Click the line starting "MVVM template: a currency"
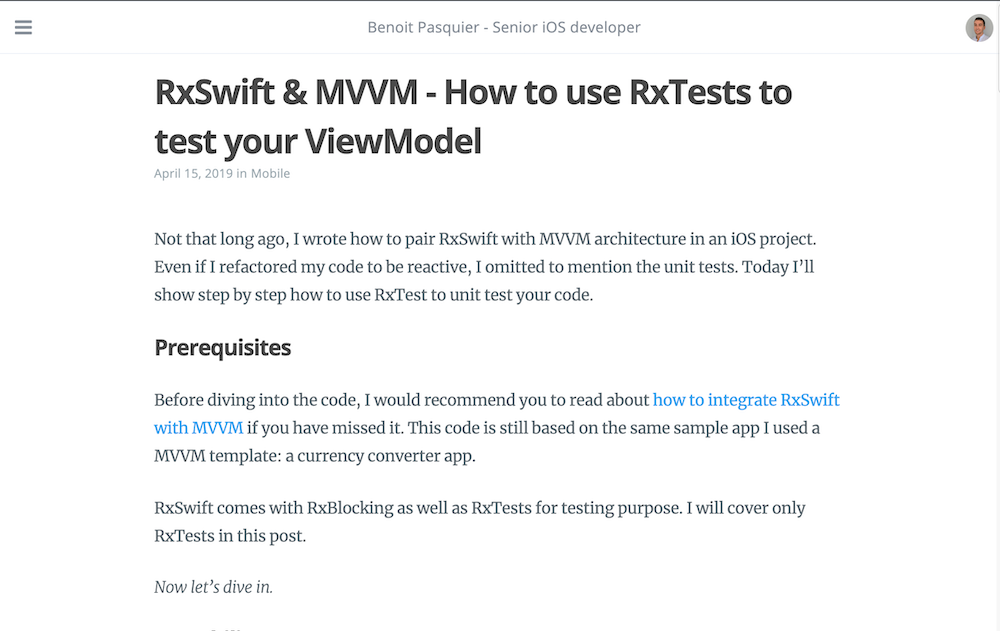The height and width of the screenshot is (631, 1000). click(x=314, y=456)
